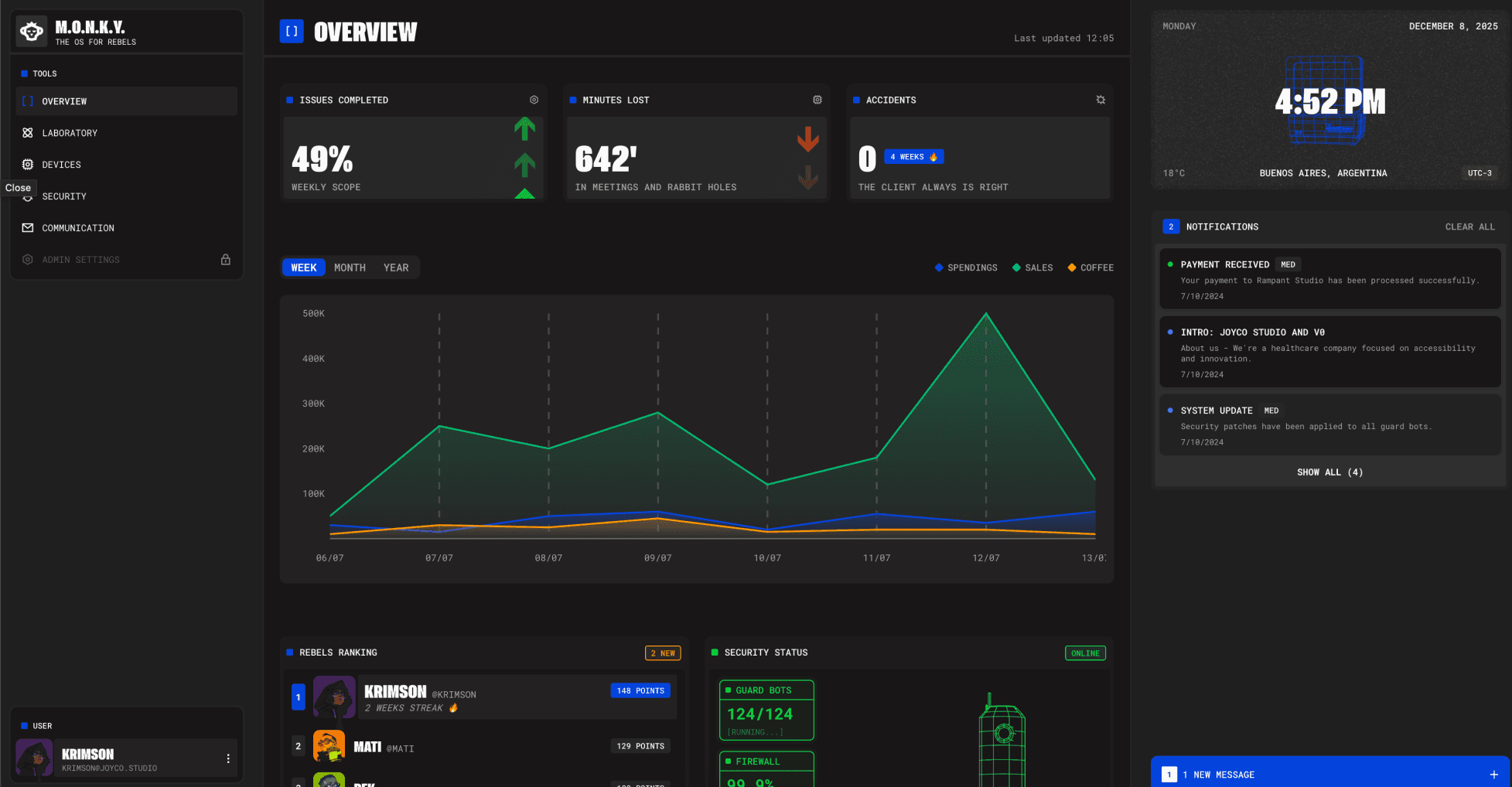The width and height of the screenshot is (1512, 787).
Task: Expand the New Message panel with plus
Action: [1493, 775]
